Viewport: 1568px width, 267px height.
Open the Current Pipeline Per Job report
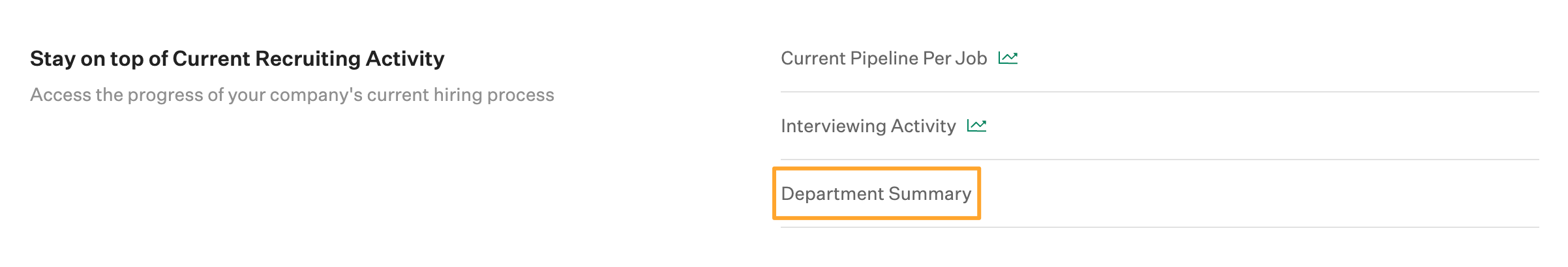click(x=883, y=59)
